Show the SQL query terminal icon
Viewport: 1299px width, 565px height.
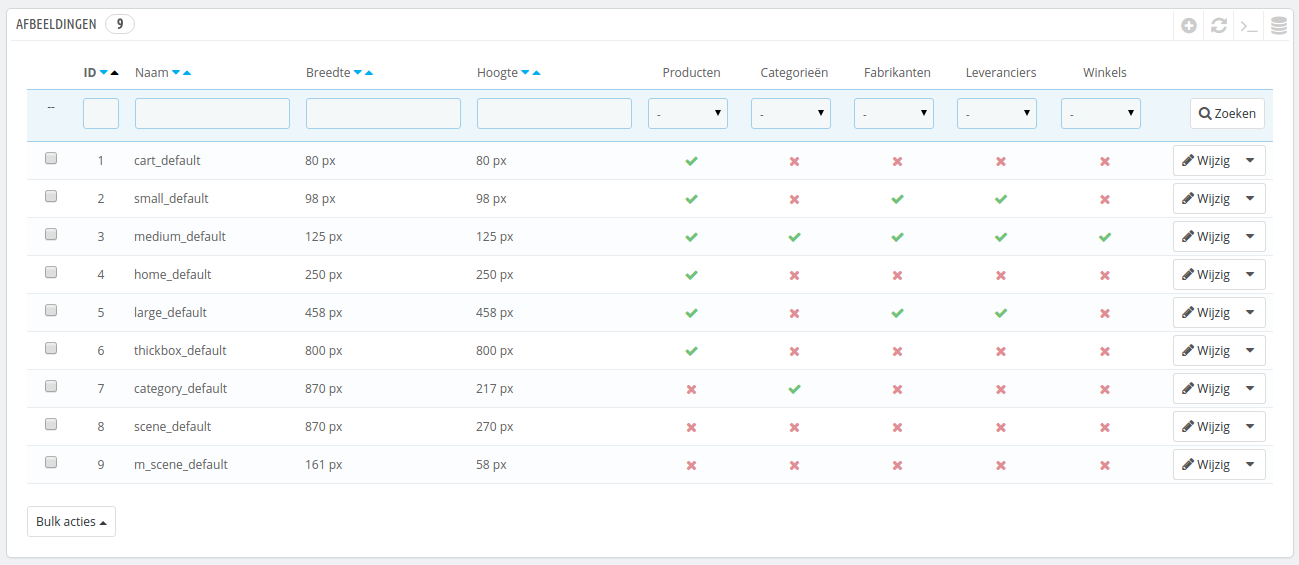pyautogui.click(x=1248, y=26)
